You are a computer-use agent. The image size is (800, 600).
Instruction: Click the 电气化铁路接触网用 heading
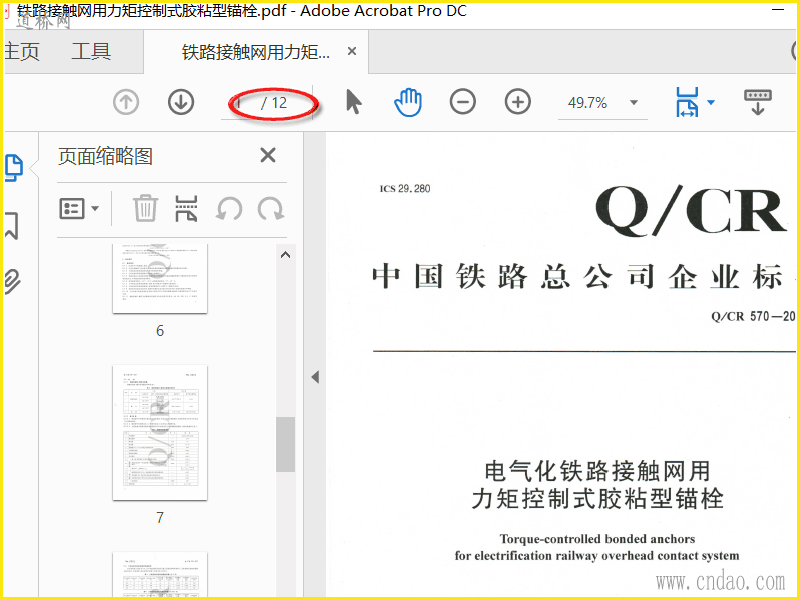[597, 470]
